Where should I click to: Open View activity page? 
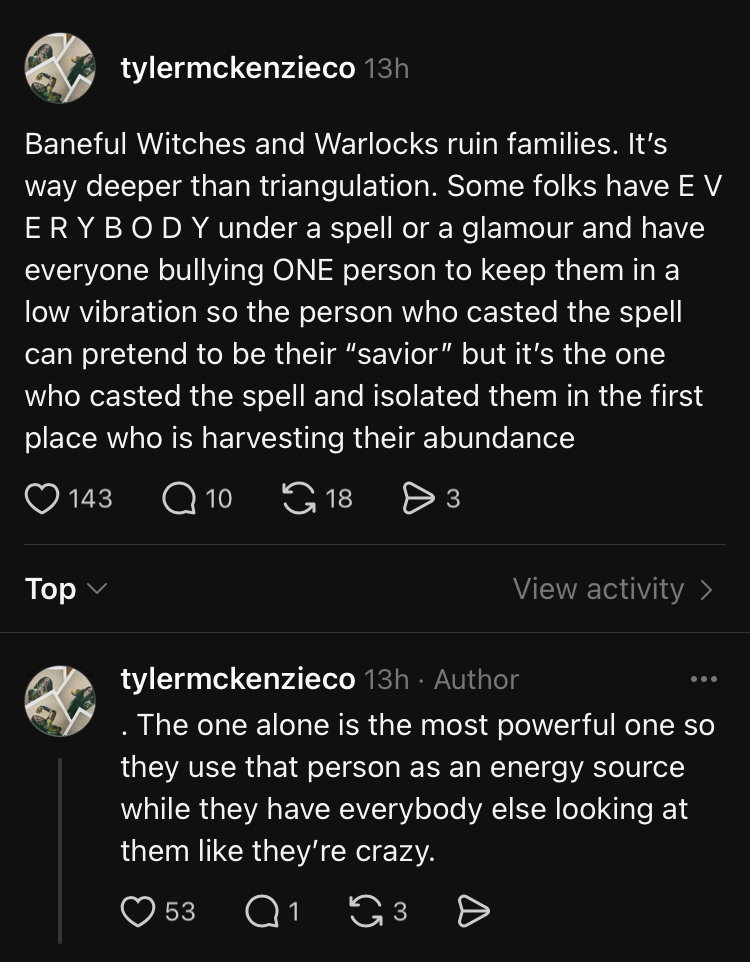612,589
